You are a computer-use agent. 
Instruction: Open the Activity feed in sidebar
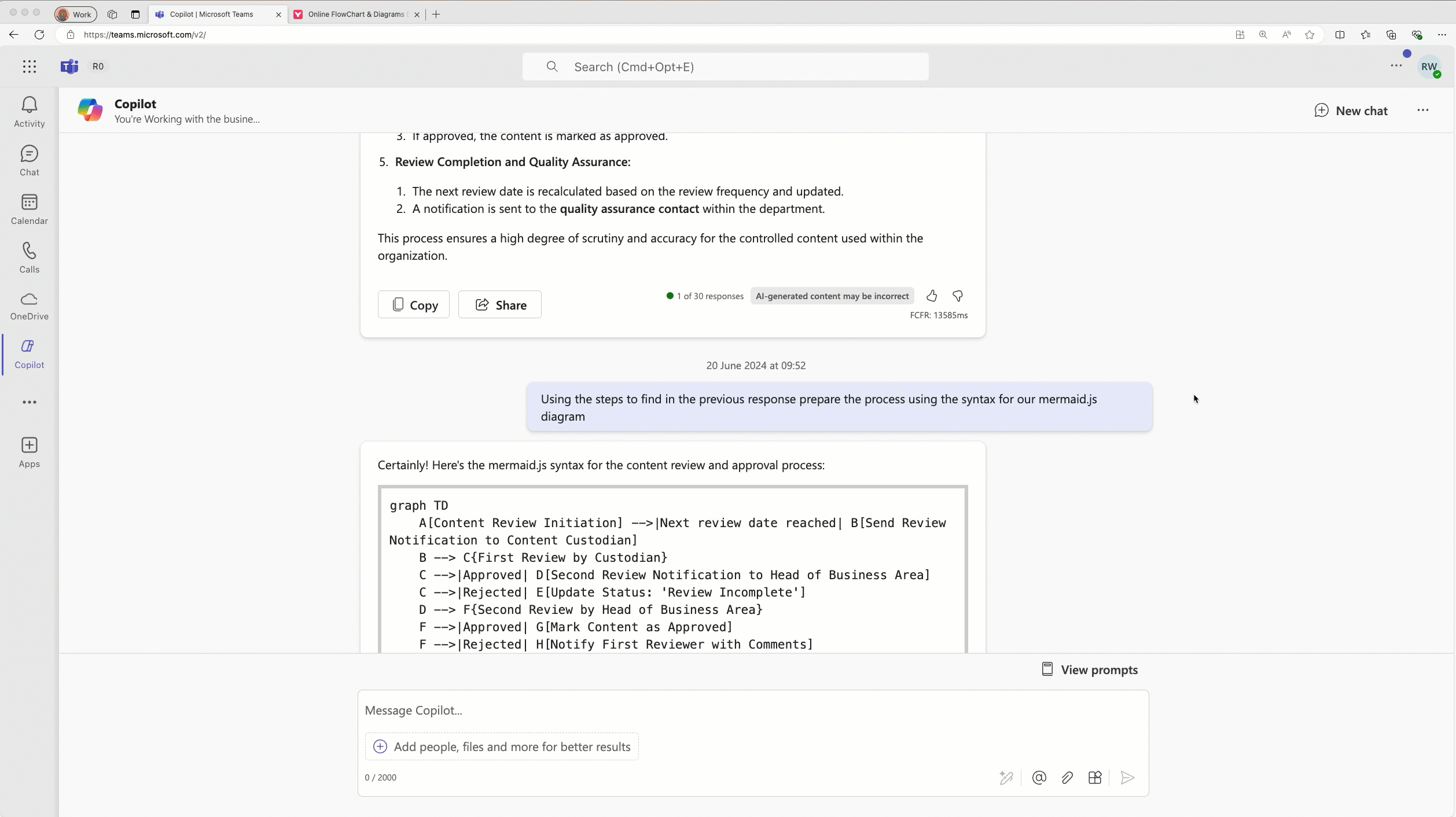click(29, 112)
